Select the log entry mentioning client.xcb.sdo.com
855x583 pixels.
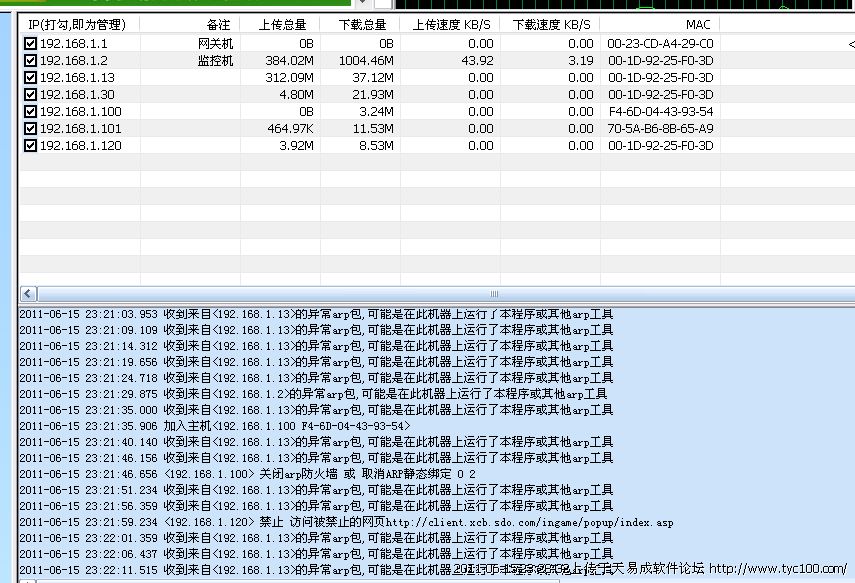[x=346, y=522]
